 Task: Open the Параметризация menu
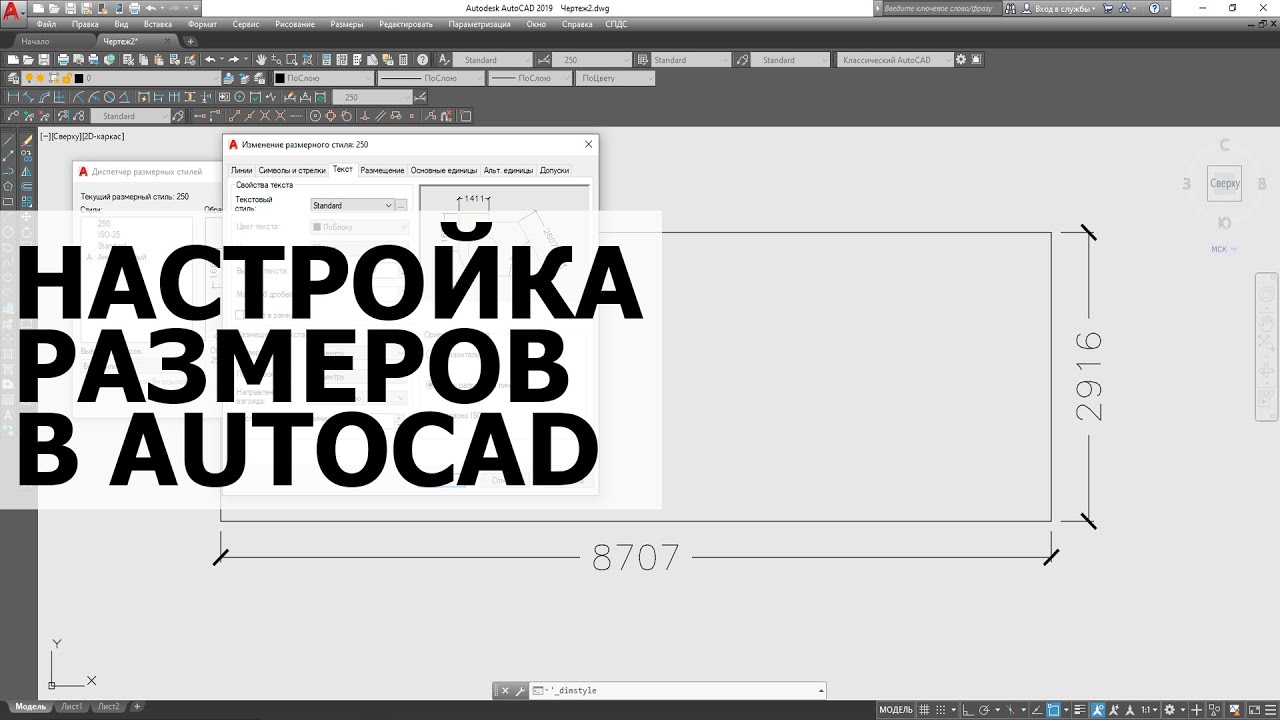pos(479,24)
